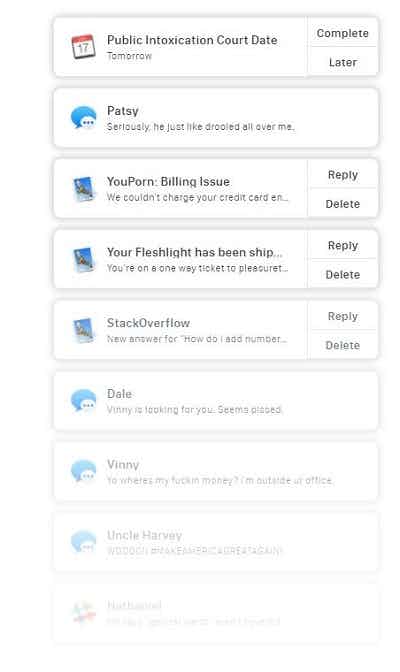Click the Messages icon beside Uncle Harvey
The width and height of the screenshot is (400, 672).
pos(83,542)
